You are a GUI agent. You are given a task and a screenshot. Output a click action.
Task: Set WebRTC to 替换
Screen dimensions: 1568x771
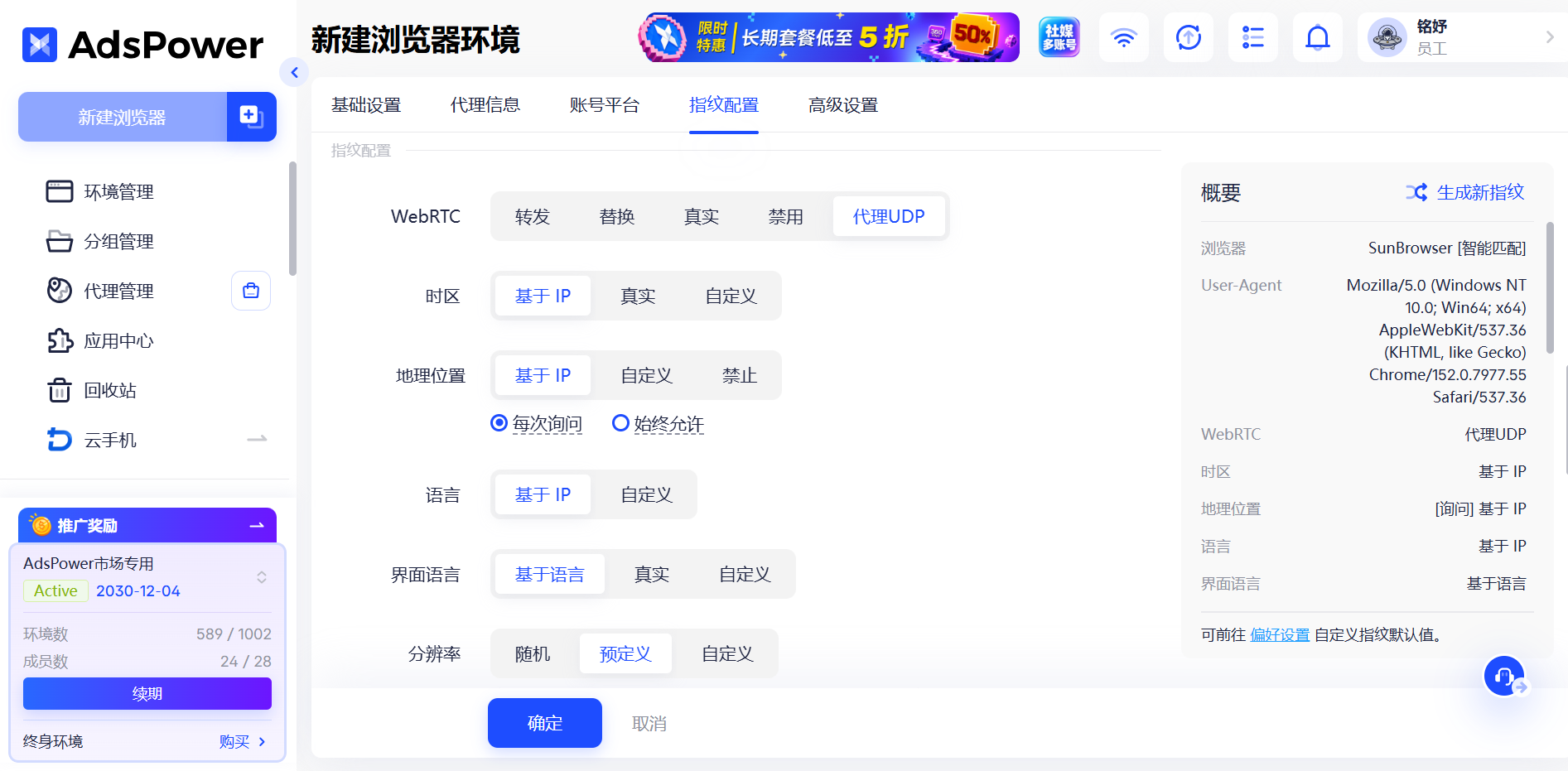point(617,216)
